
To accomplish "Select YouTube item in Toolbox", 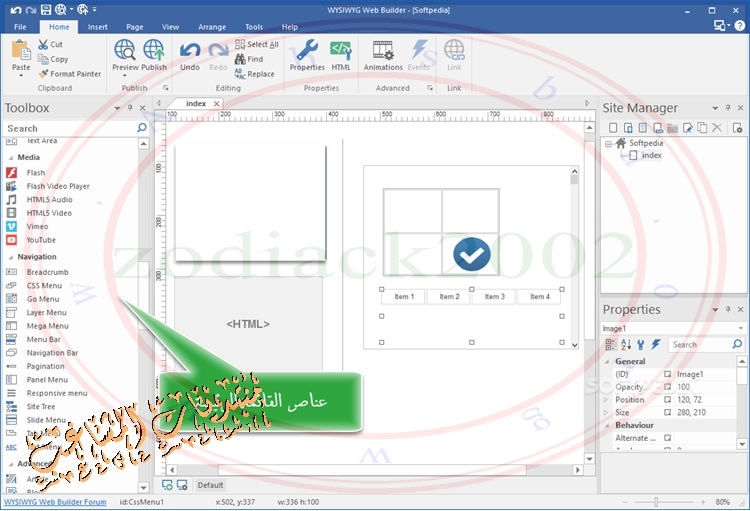I will (x=41, y=240).
